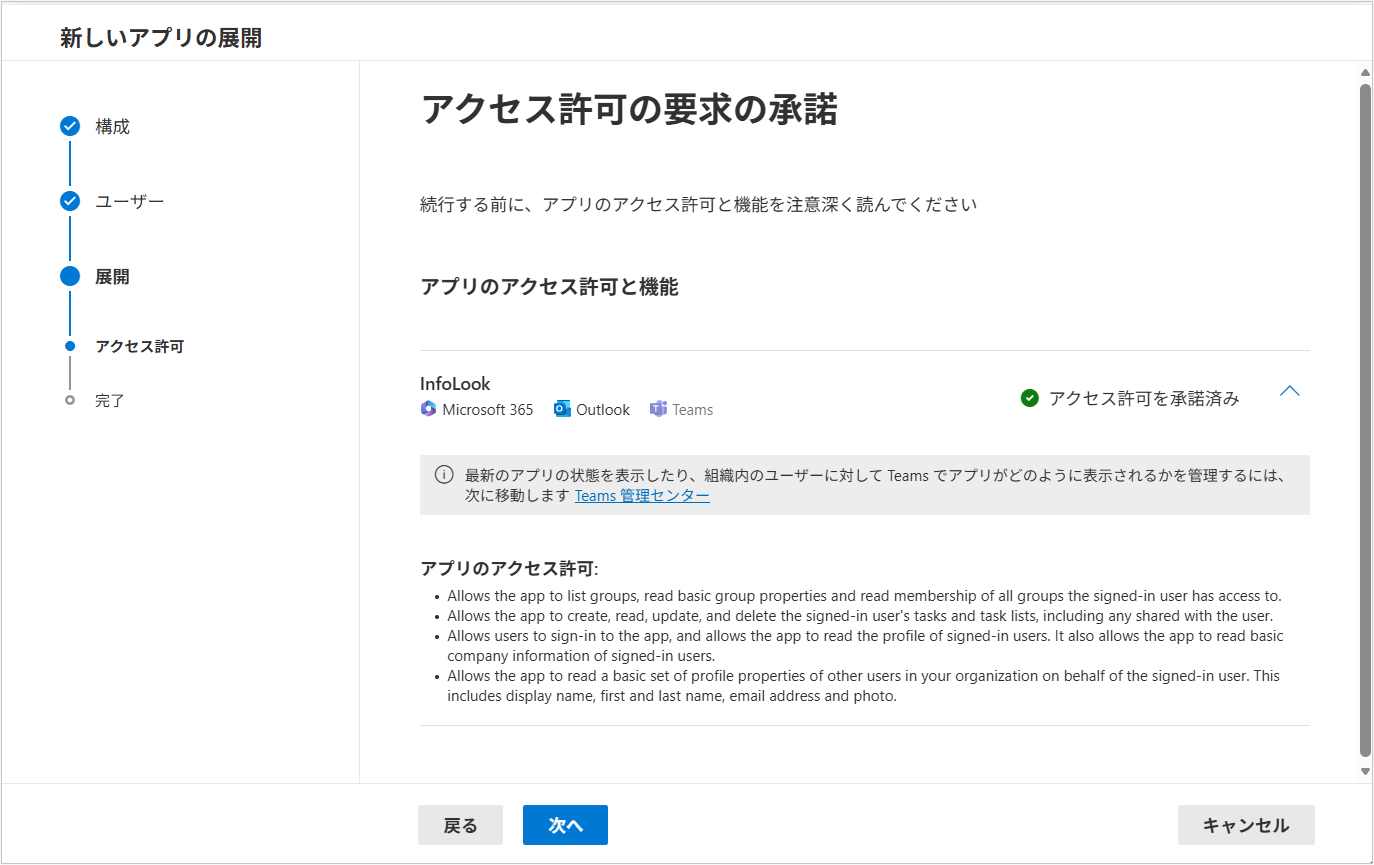Click the scrollbar down arrow
The width and height of the screenshot is (1374, 865).
click(1365, 771)
